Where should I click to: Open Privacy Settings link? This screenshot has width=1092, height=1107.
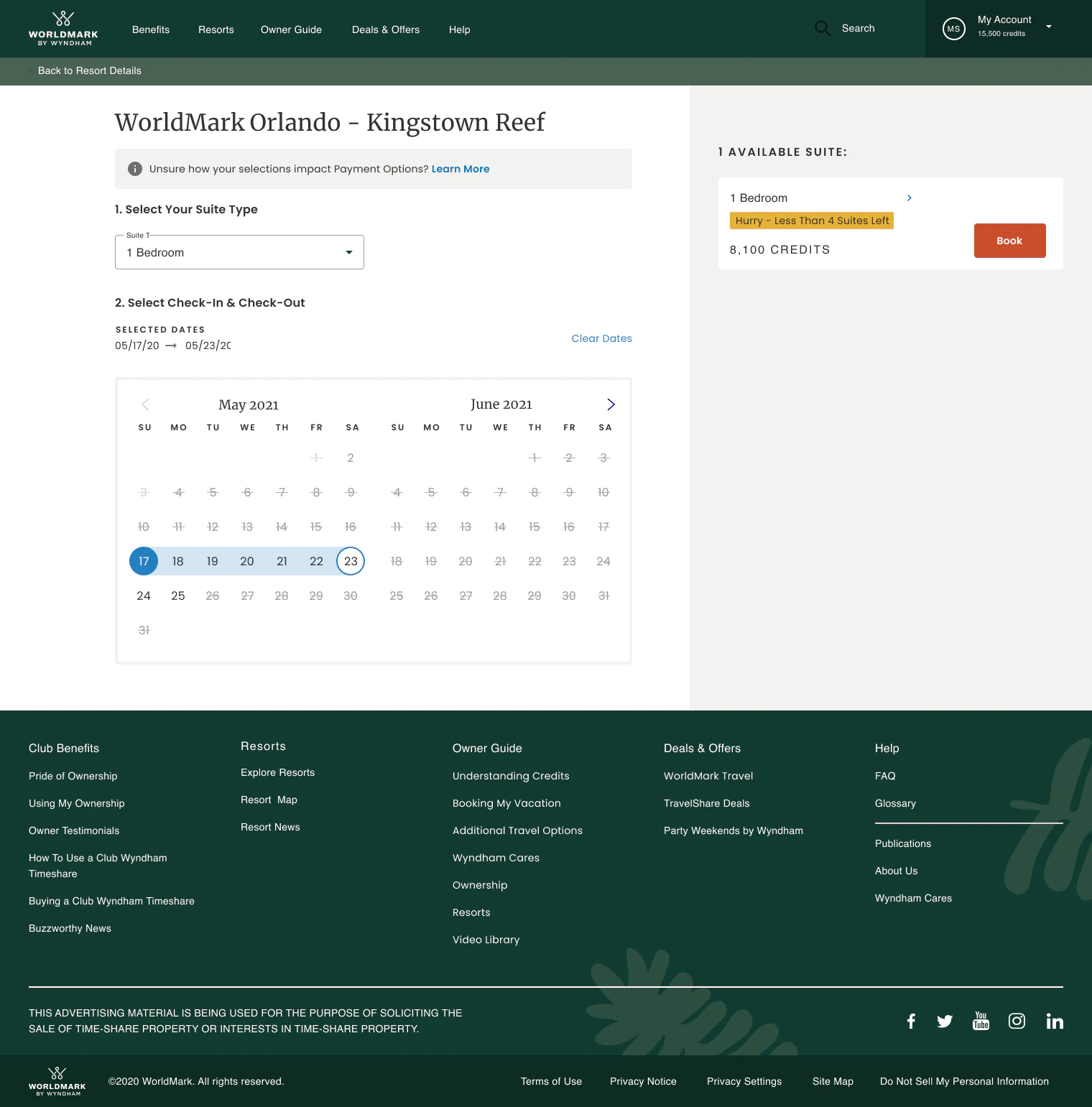coord(744,1081)
